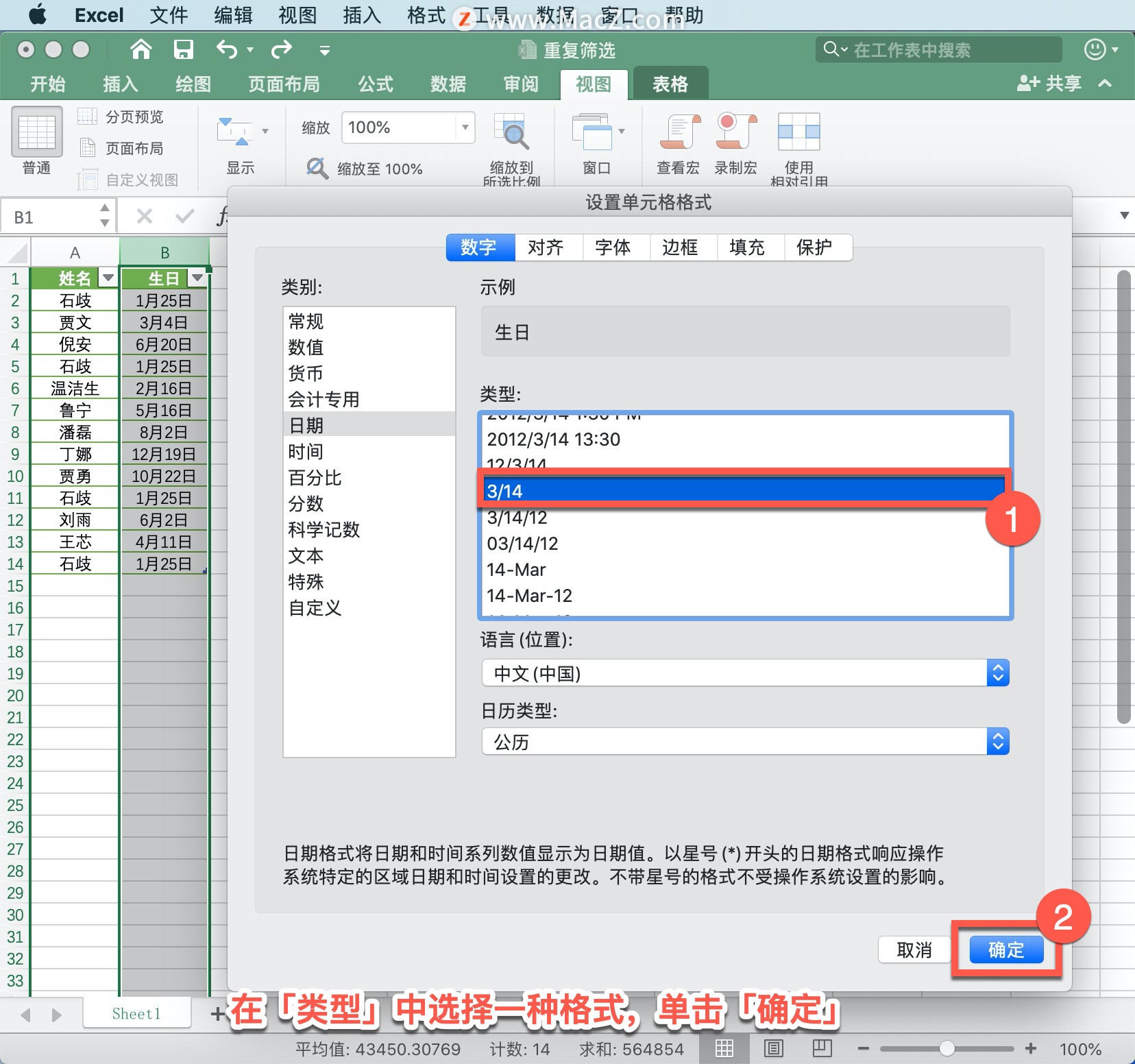The width and height of the screenshot is (1135, 1064).
Task: Select 货币 in the category list
Action: [x=369, y=374]
